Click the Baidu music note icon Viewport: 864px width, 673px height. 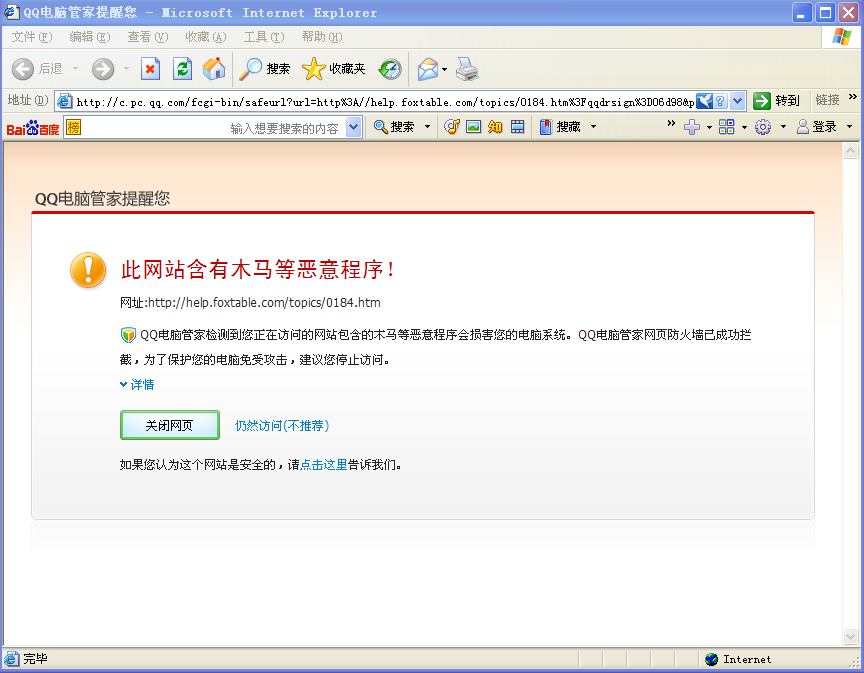click(452, 127)
